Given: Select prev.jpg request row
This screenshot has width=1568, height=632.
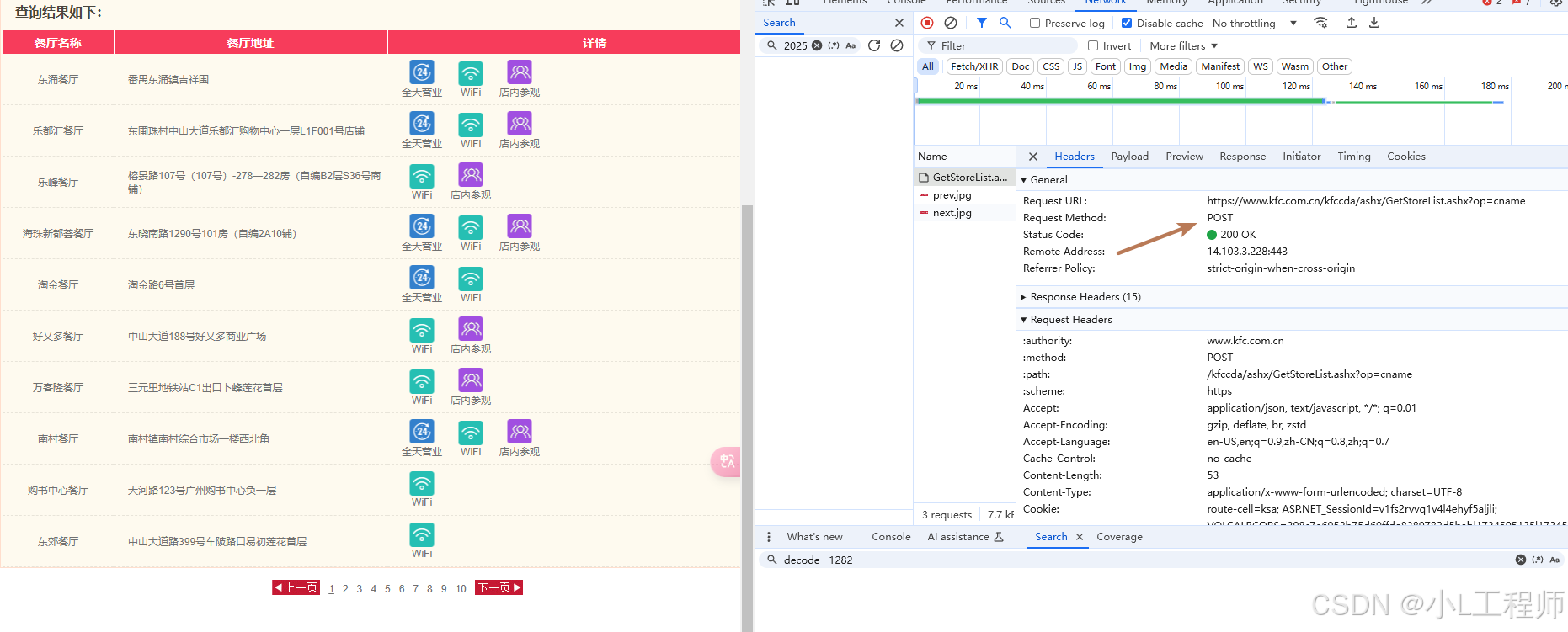Looking at the screenshot, I should click(x=964, y=195).
